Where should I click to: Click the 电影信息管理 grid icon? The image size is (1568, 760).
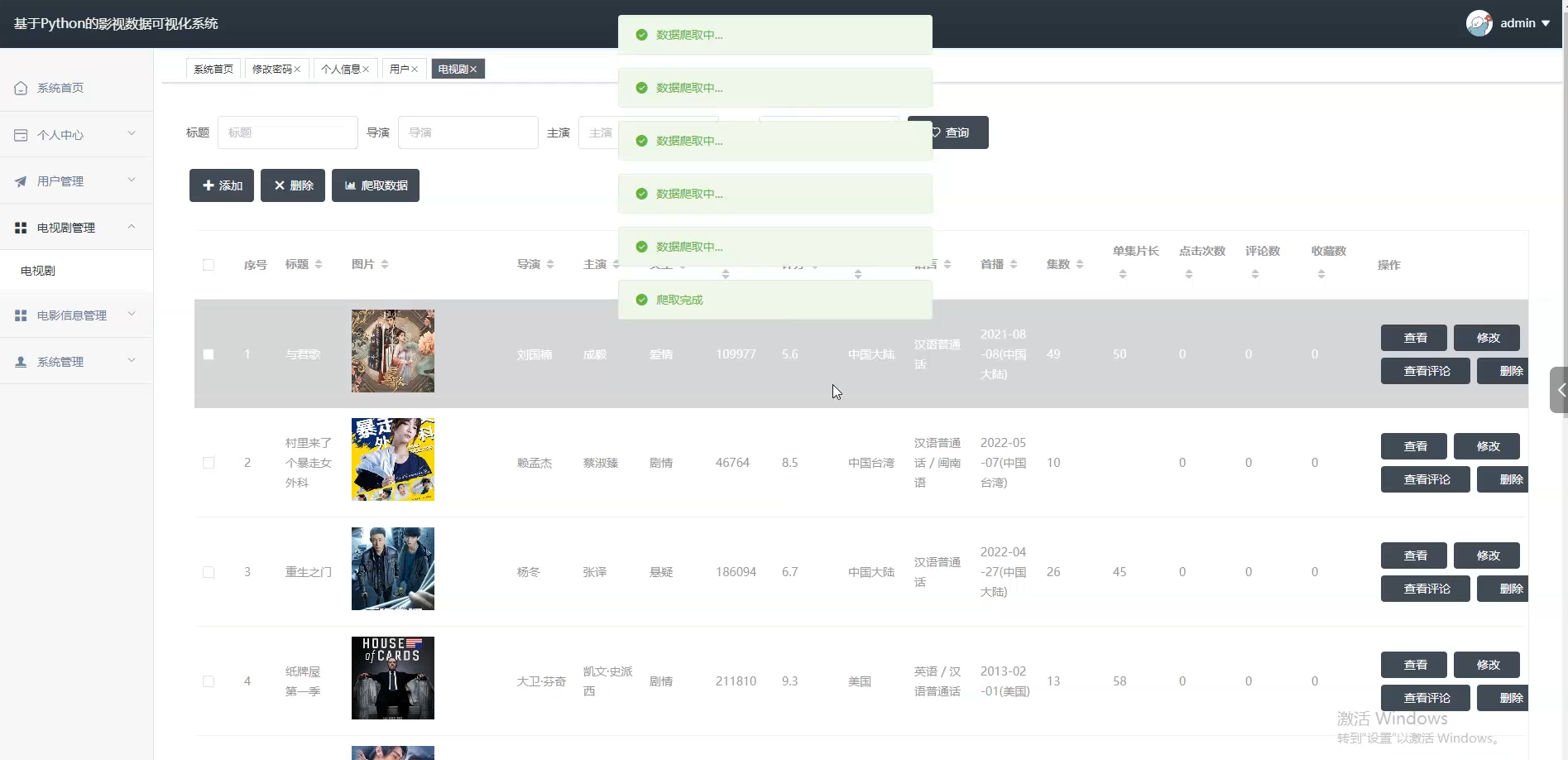[x=21, y=315]
